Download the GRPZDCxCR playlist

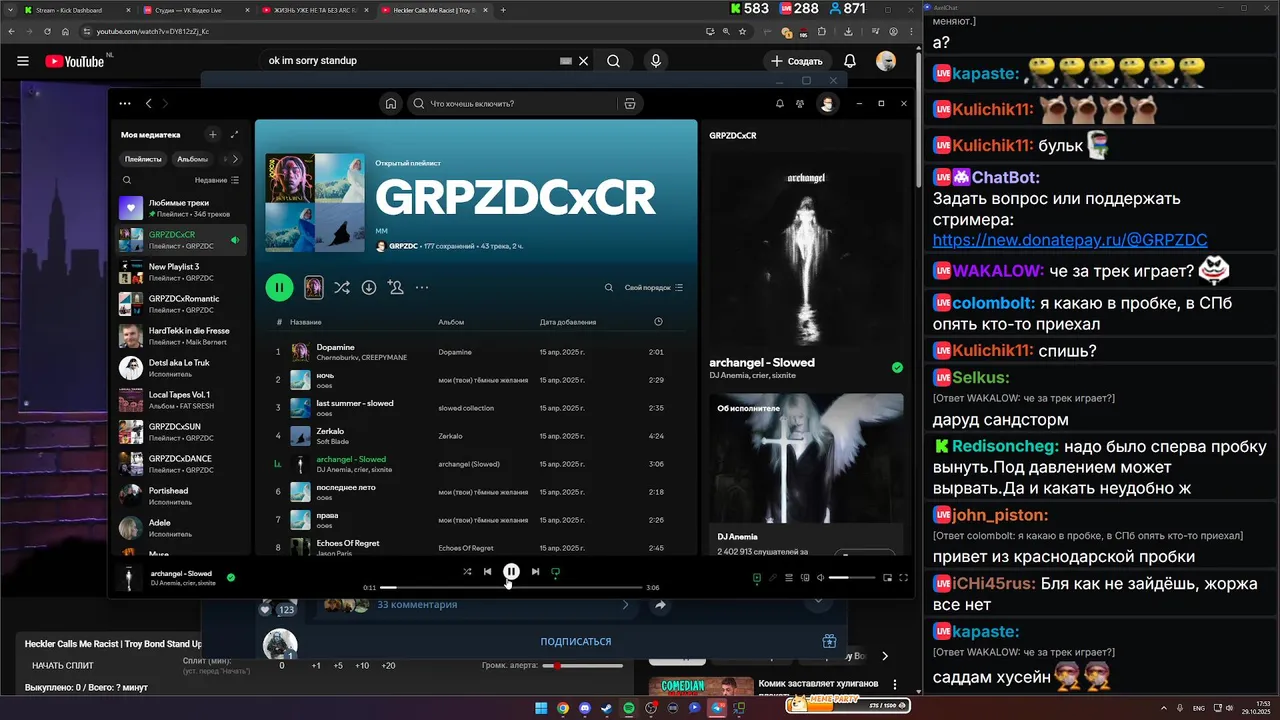369,287
